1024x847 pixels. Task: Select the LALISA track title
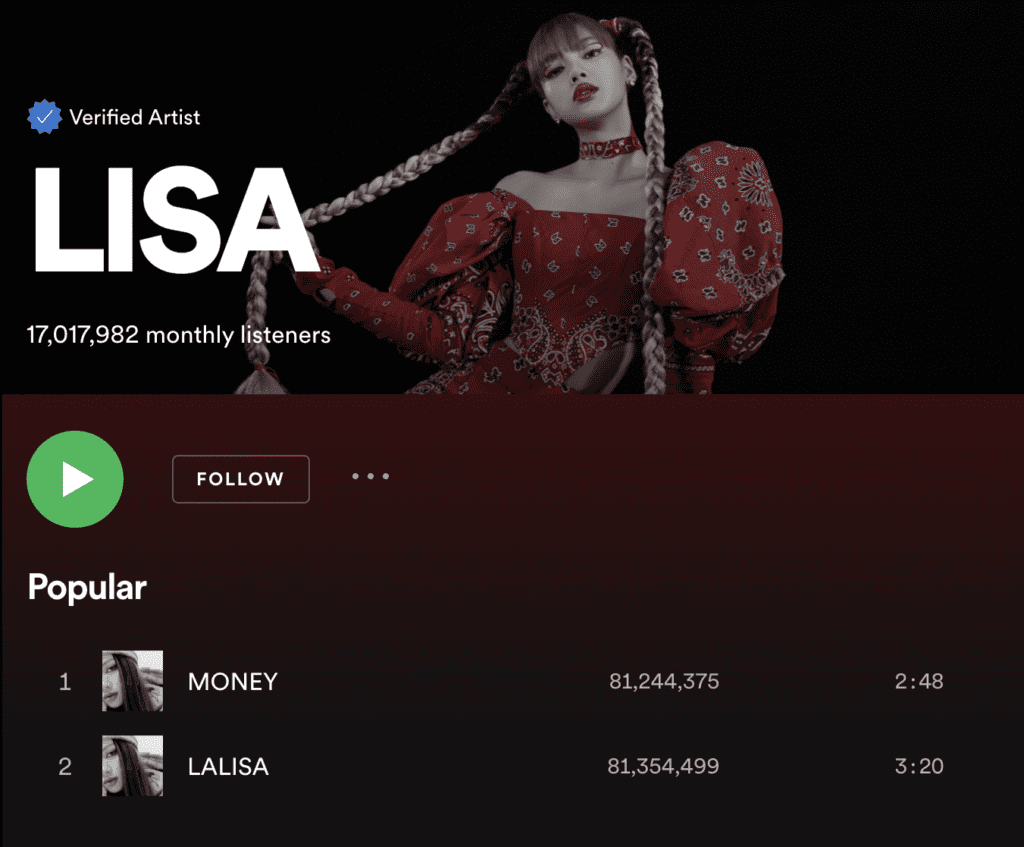[x=228, y=766]
